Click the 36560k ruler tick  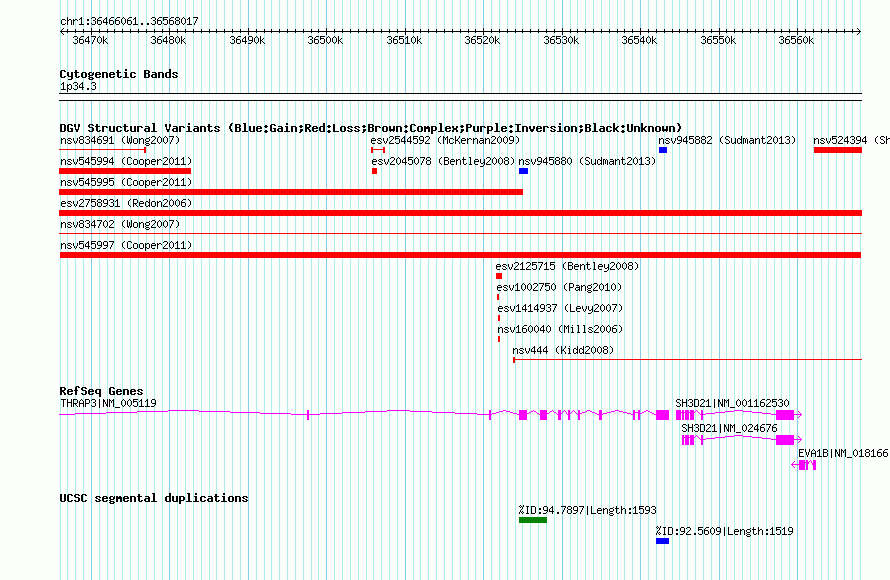pos(796,40)
